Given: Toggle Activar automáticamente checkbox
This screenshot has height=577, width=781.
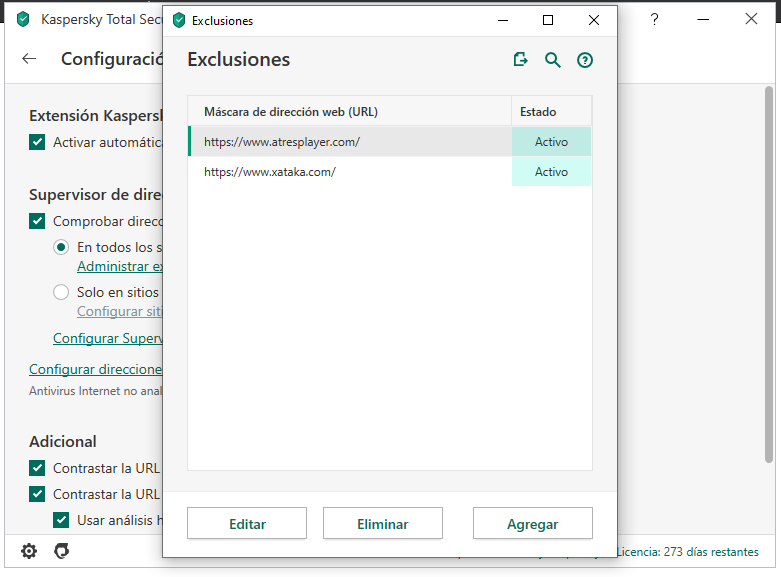Looking at the screenshot, I should click(37, 142).
